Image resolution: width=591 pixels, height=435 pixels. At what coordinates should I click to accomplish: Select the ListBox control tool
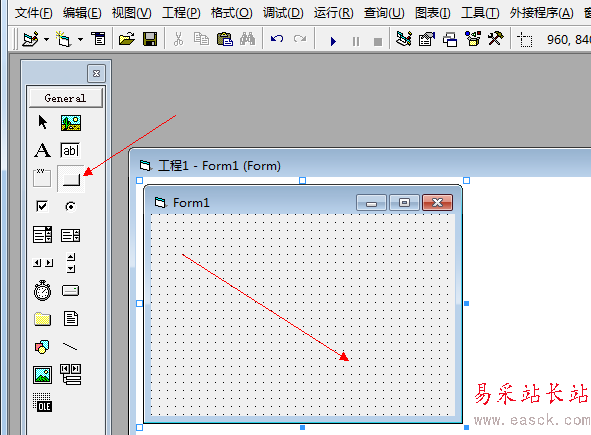coord(70,235)
